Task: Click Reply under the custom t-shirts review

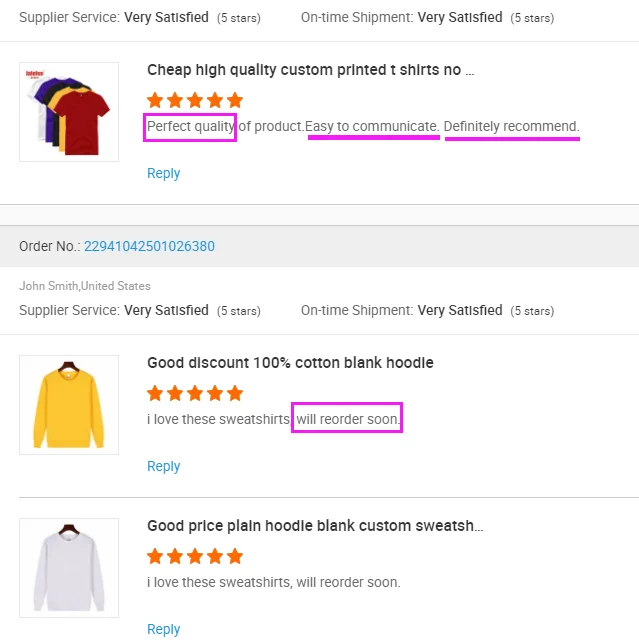Action: point(163,173)
